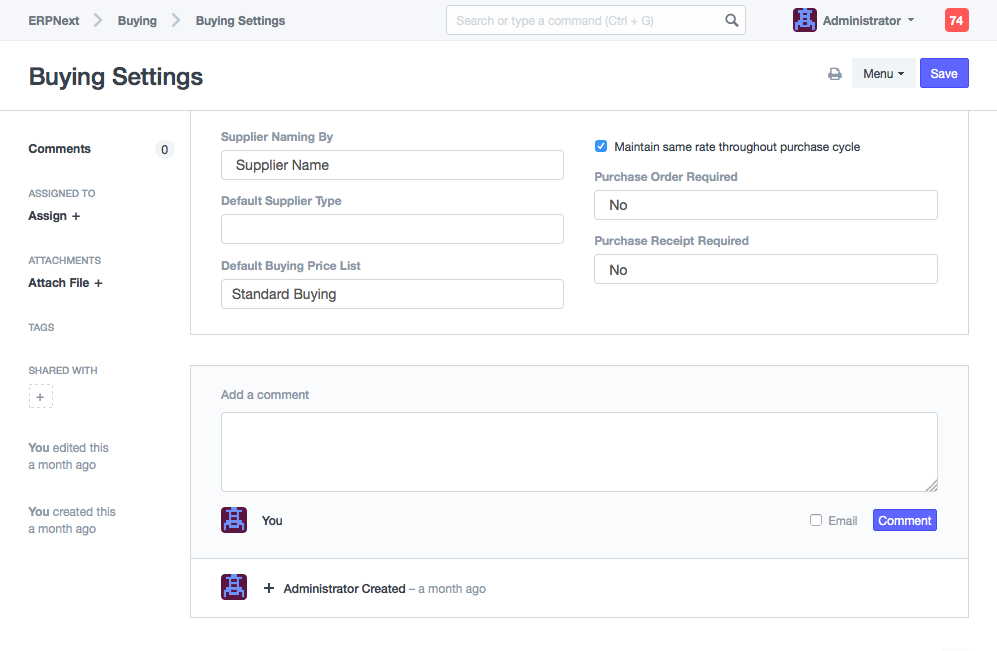Go to Buying in breadcrumb
This screenshot has height=651, width=997.
137,20
